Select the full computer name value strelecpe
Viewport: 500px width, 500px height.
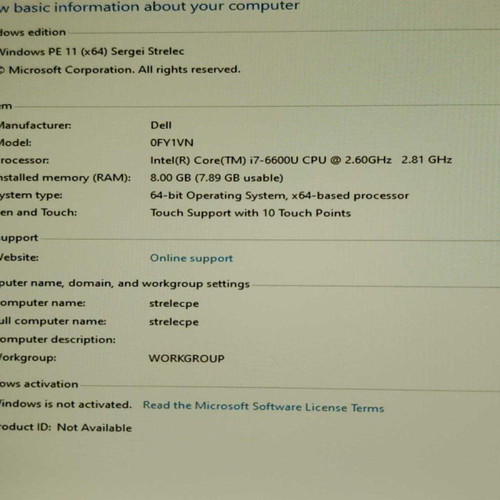(x=174, y=322)
